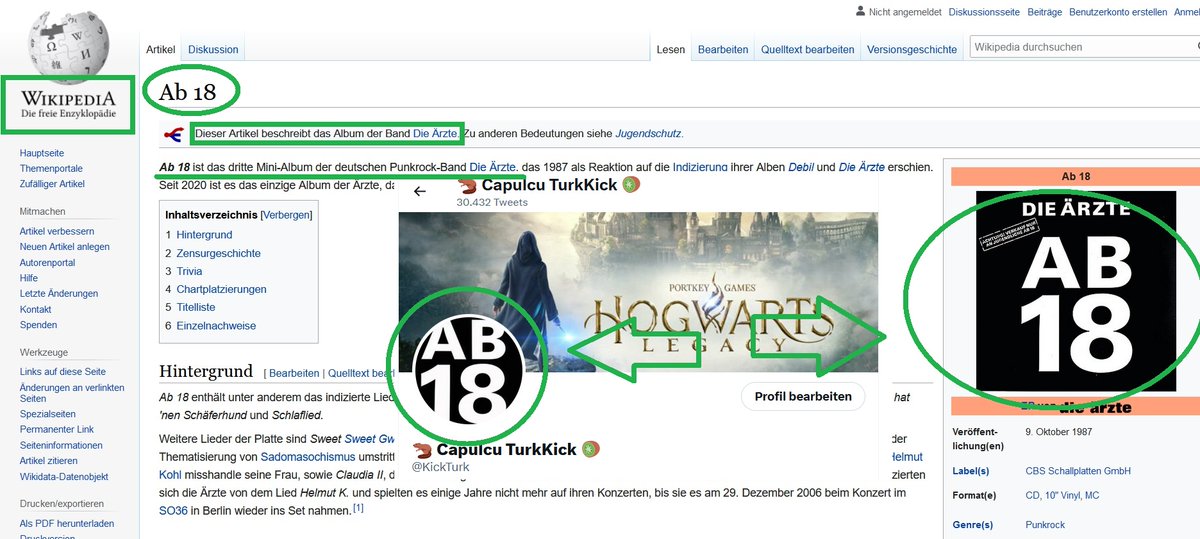Open the Versionsgeschichte tab
The width and height of the screenshot is (1200, 539).
point(912,49)
